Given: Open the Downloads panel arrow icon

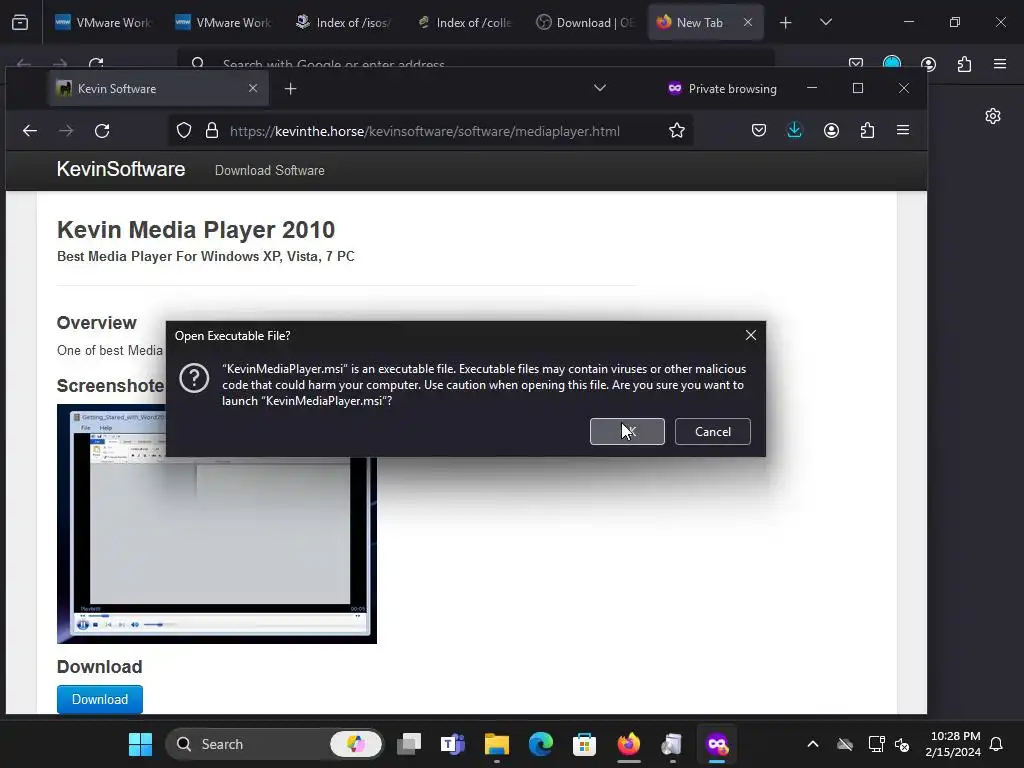Looking at the screenshot, I should (x=794, y=131).
